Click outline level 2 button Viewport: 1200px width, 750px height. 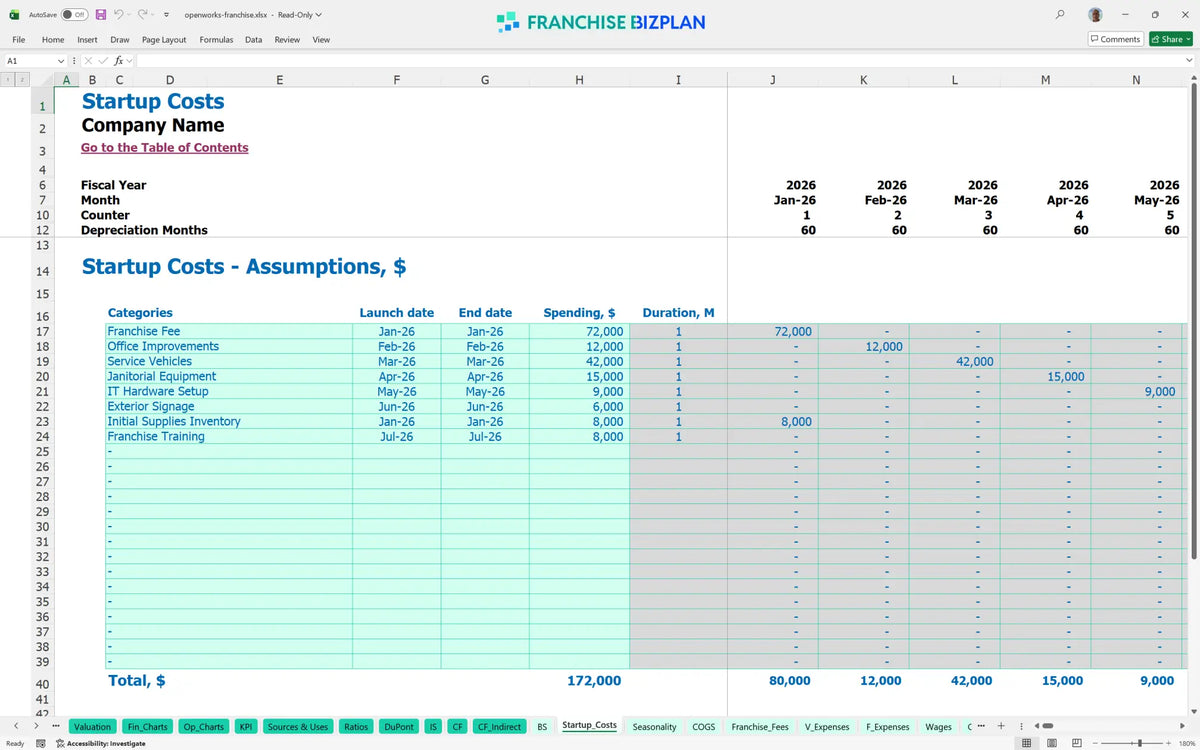[23, 80]
